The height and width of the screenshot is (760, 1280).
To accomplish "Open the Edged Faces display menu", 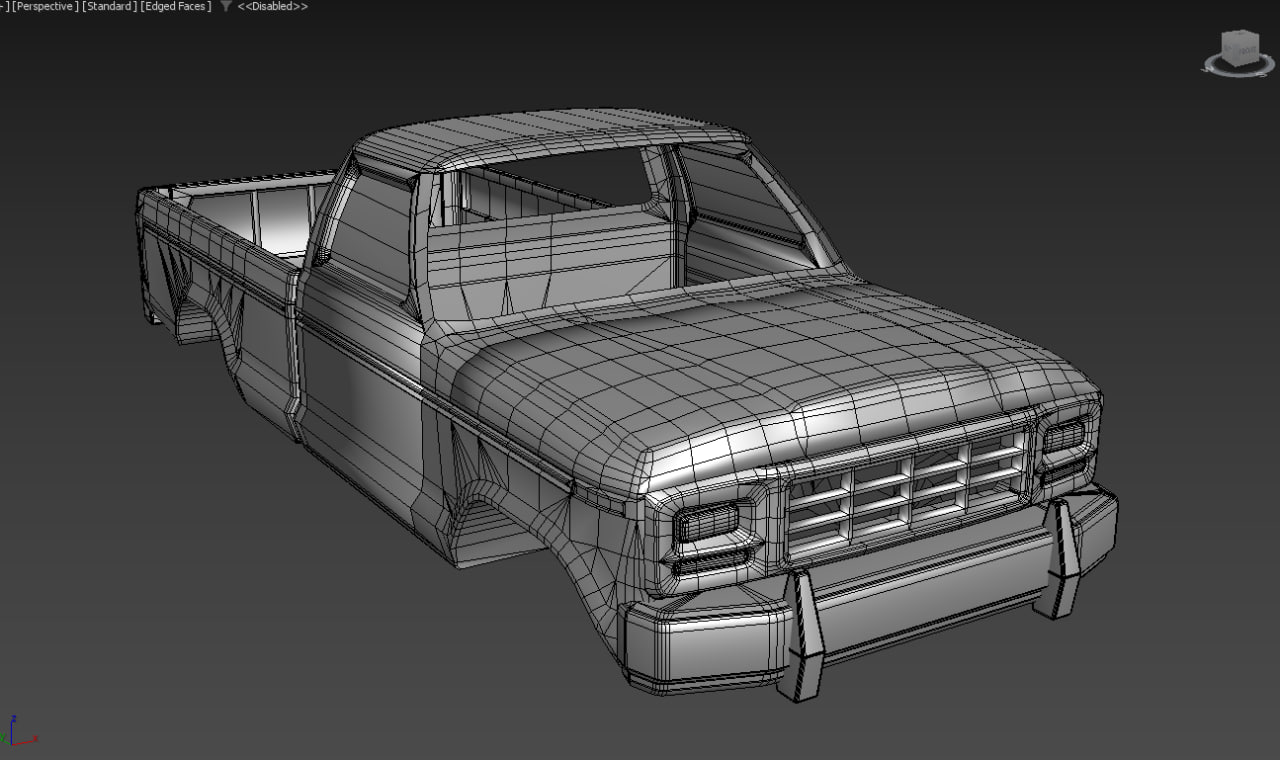I will (176, 7).
